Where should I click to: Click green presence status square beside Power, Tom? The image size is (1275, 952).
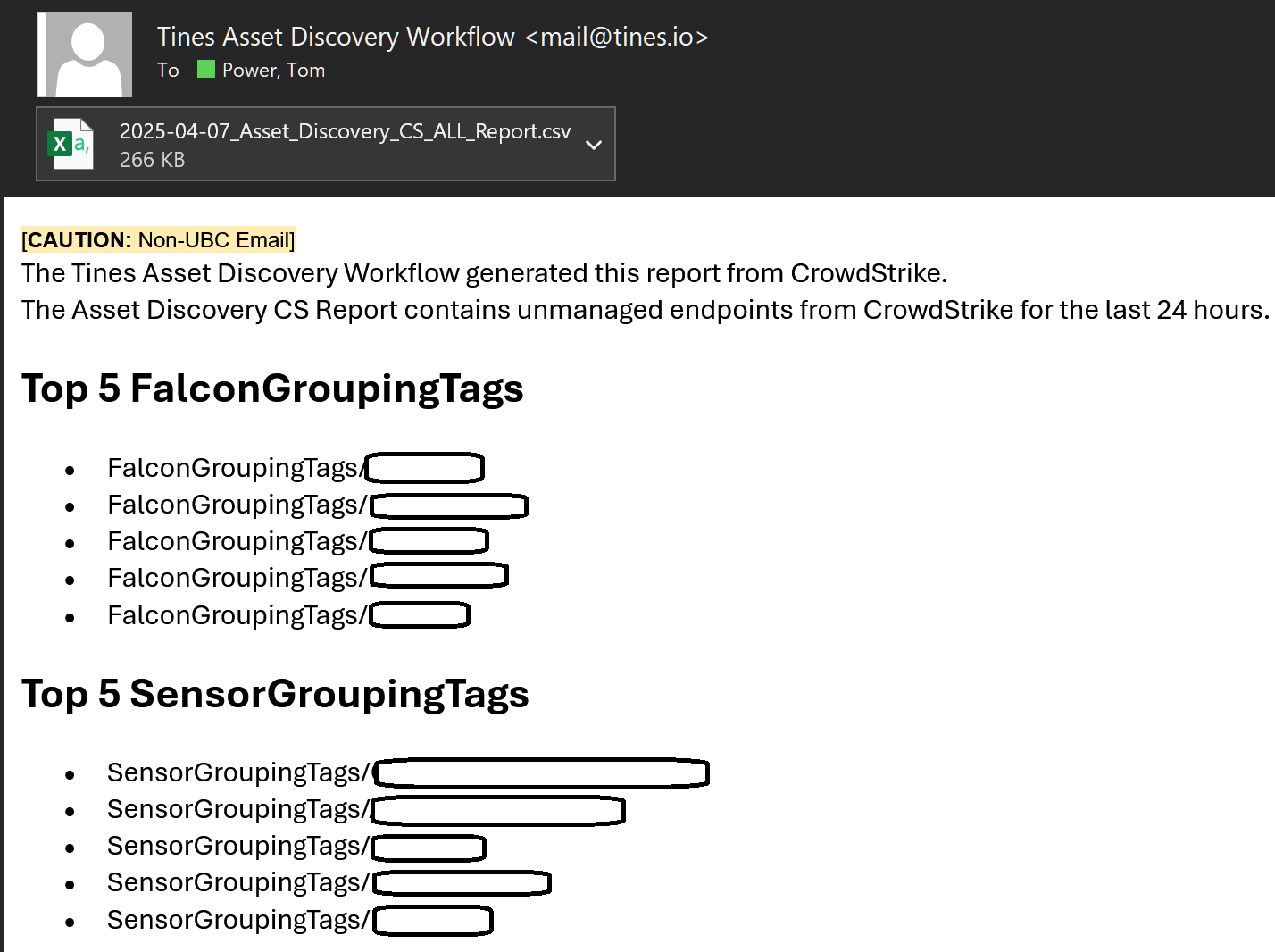(x=206, y=70)
